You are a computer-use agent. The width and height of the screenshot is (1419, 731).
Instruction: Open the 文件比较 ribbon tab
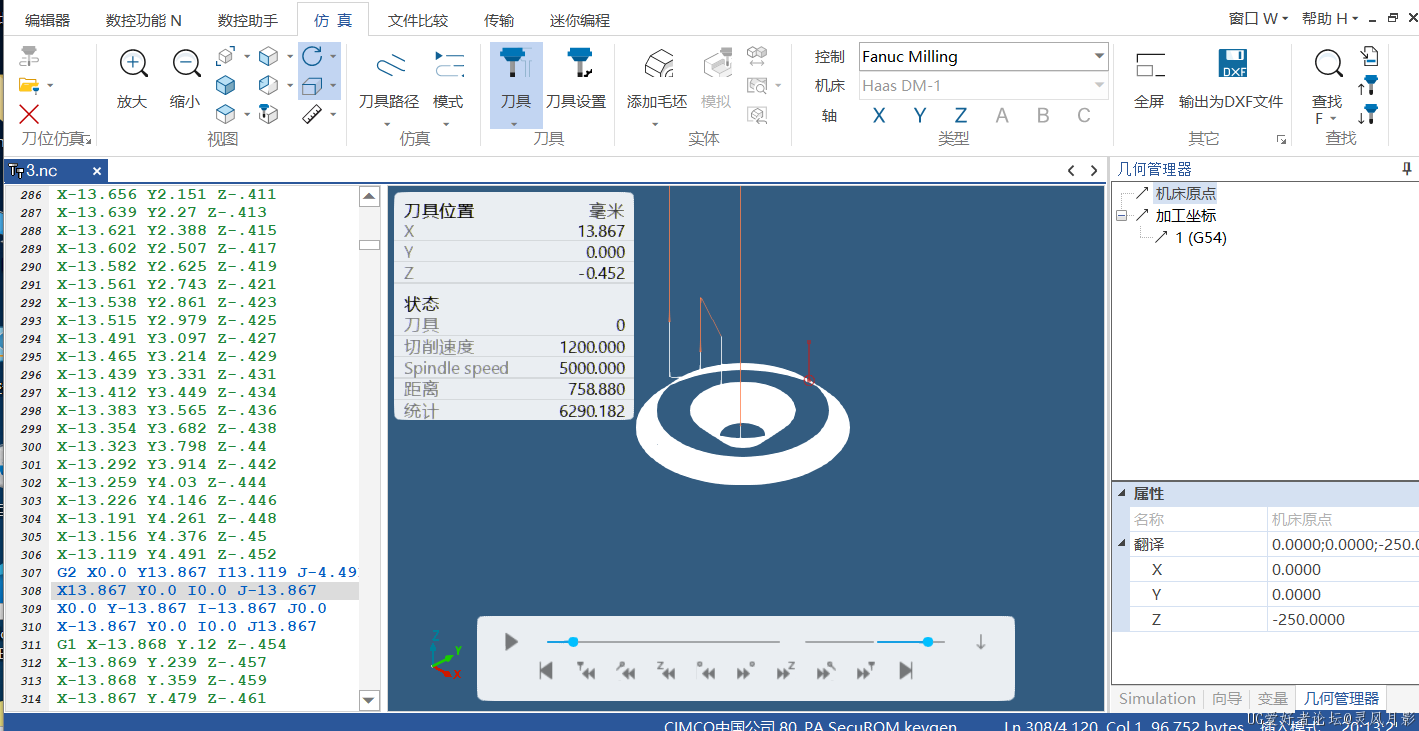[x=418, y=20]
